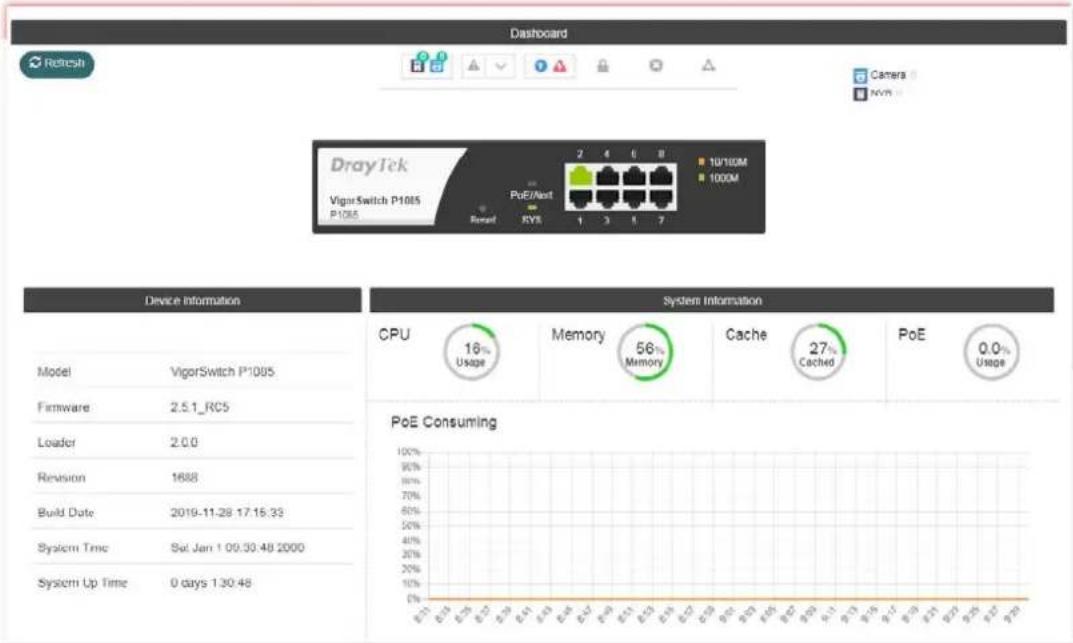Screen dimensions: 1073x643
Task: Click the Refresh button
Action: coord(57,64)
